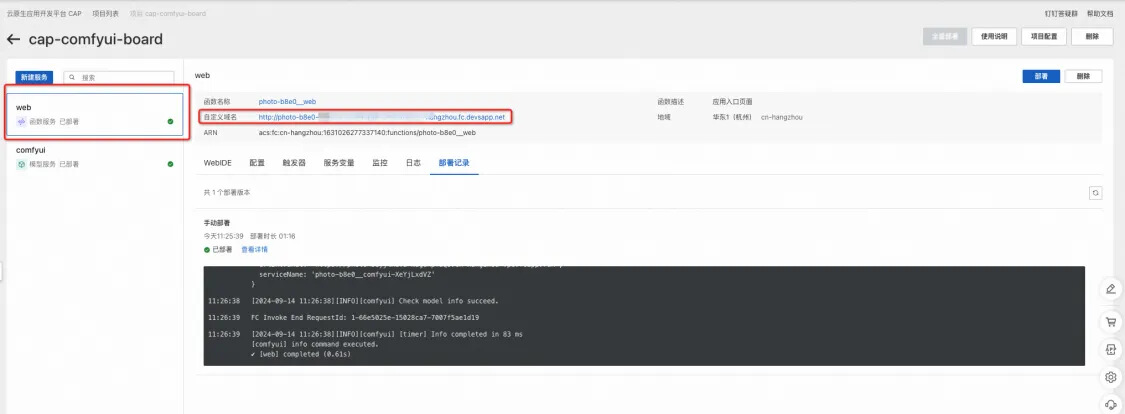Refresh the deployment records list
Screen dimensions: 1125x414
point(1095,193)
